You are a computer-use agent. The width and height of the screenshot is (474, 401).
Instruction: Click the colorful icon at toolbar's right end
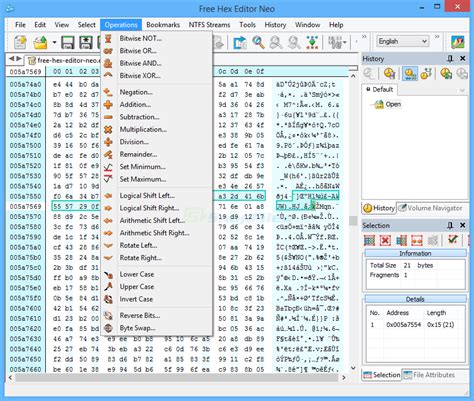[x=458, y=42]
